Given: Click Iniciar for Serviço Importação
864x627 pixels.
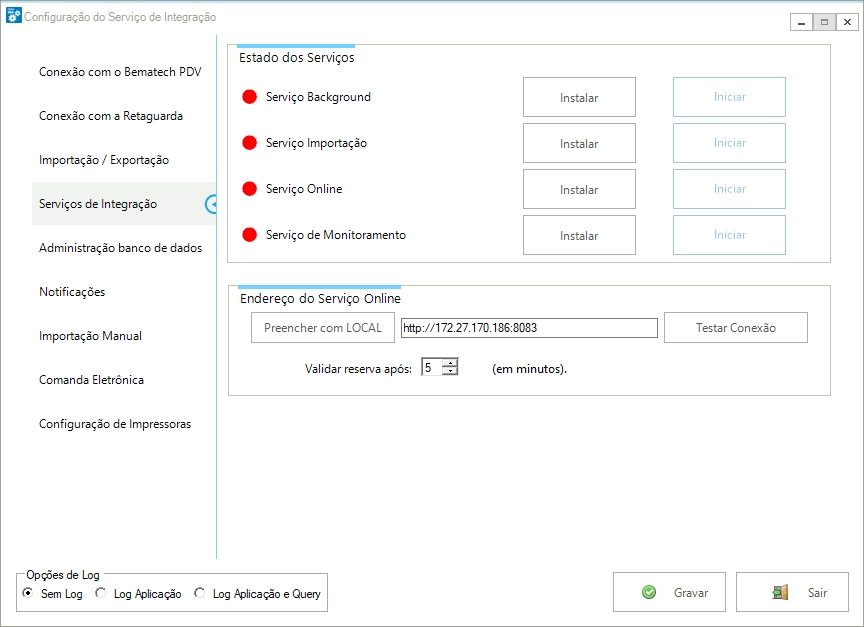Looking at the screenshot, I should point(730,143).
